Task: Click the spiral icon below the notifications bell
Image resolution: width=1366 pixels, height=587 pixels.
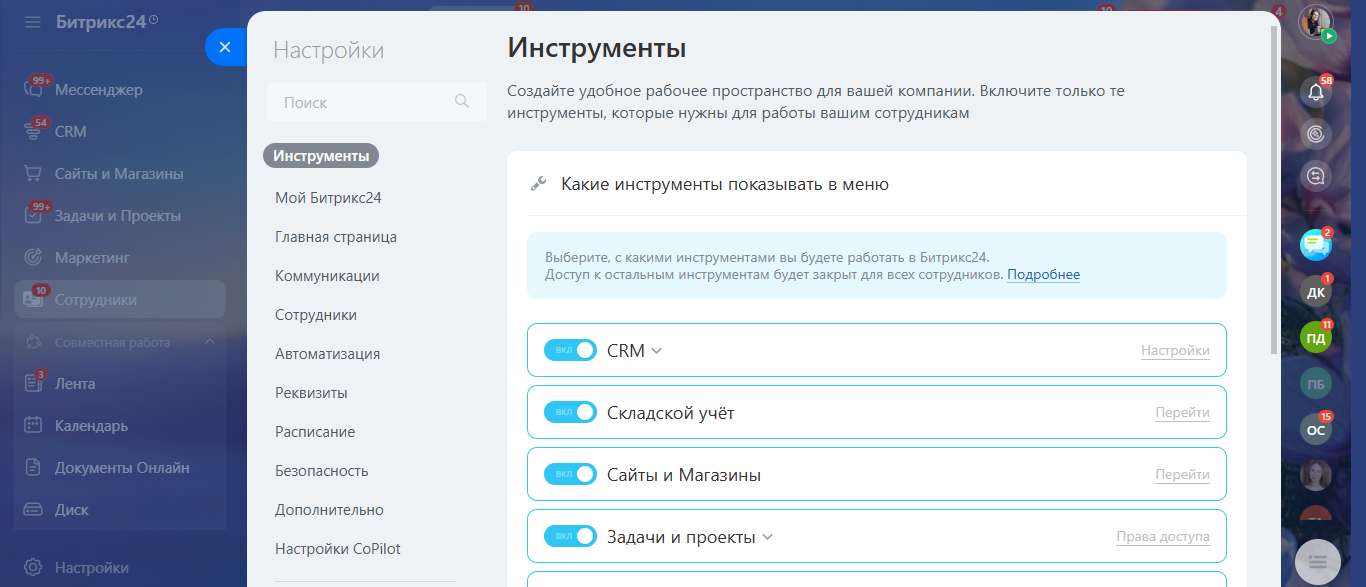Action: pyautogui.click(x=1316, y=134)
